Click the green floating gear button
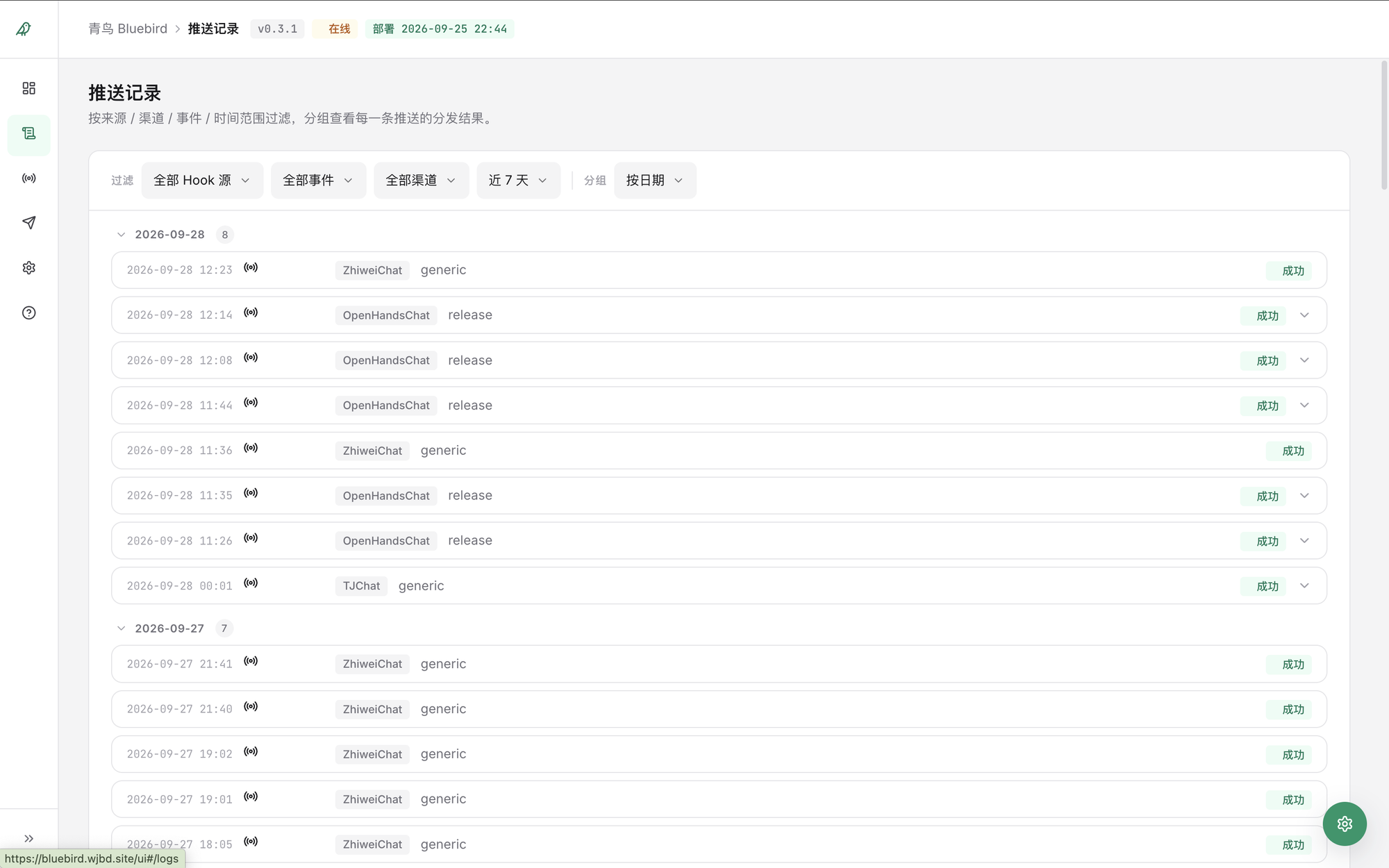The image size is (1389, 868). click(1345, 824)
